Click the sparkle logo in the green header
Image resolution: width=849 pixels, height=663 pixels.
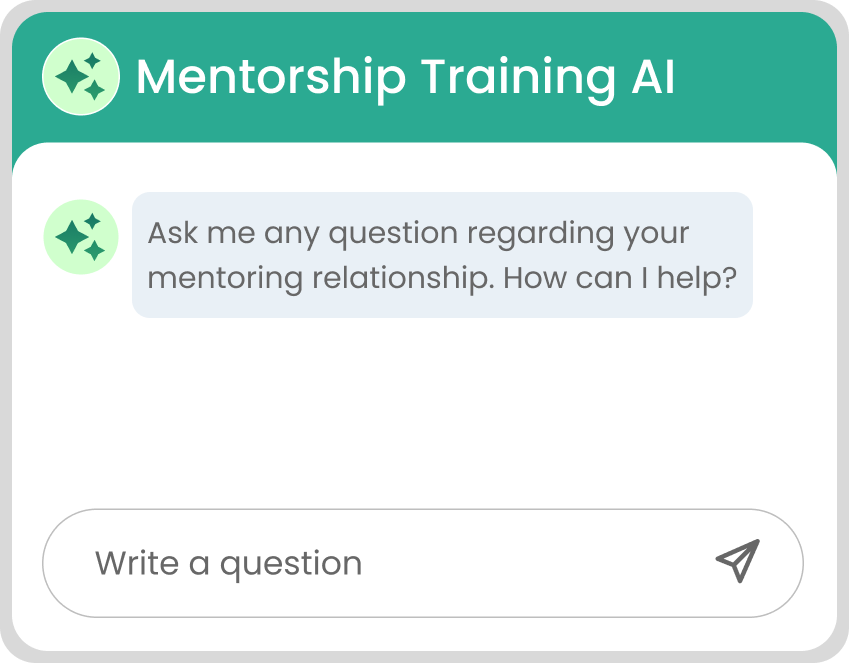[x=81, y=76]
